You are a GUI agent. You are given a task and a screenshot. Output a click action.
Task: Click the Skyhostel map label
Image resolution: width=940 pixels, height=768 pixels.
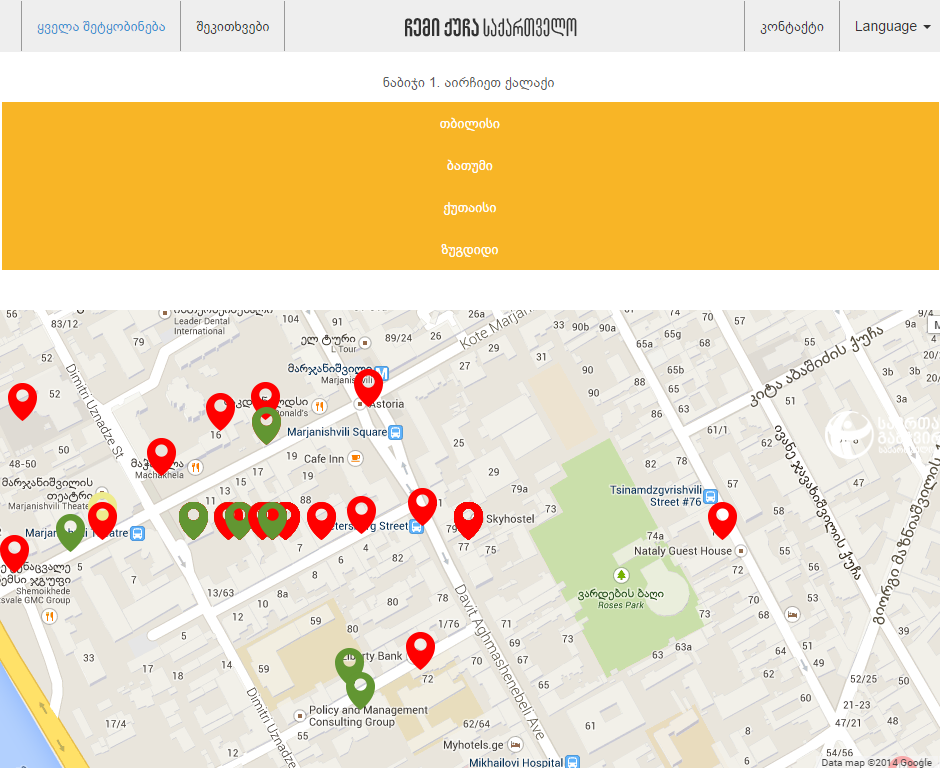pos(510,519)
